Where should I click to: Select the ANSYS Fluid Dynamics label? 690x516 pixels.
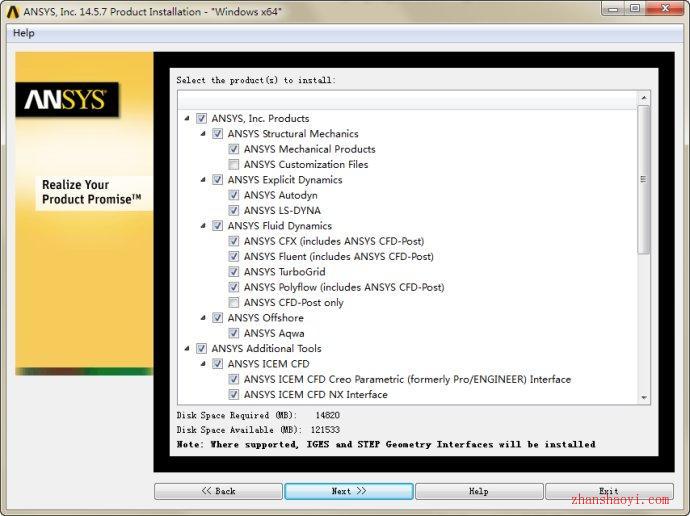(x=280, y=226)
